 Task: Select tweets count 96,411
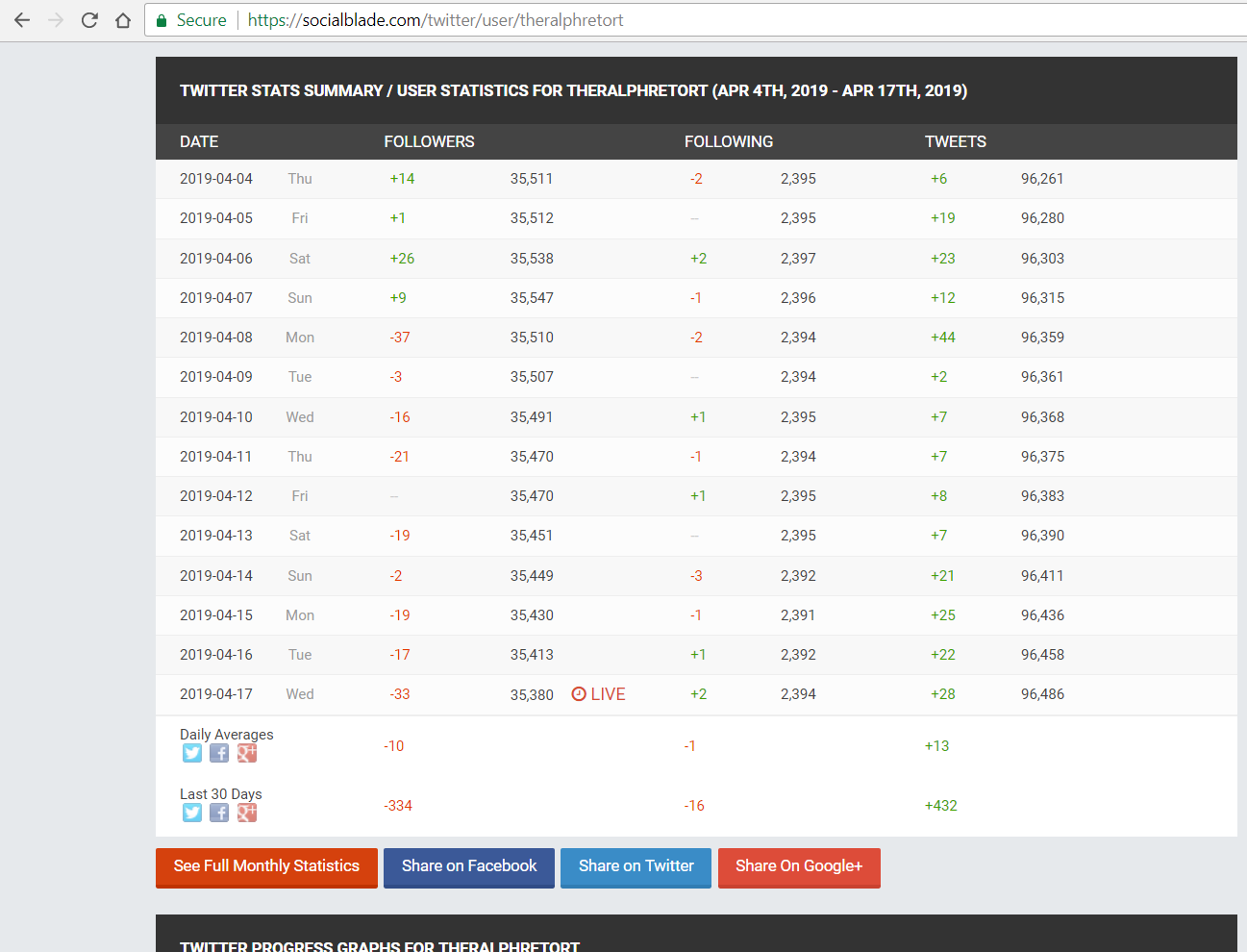point(1042,576)
